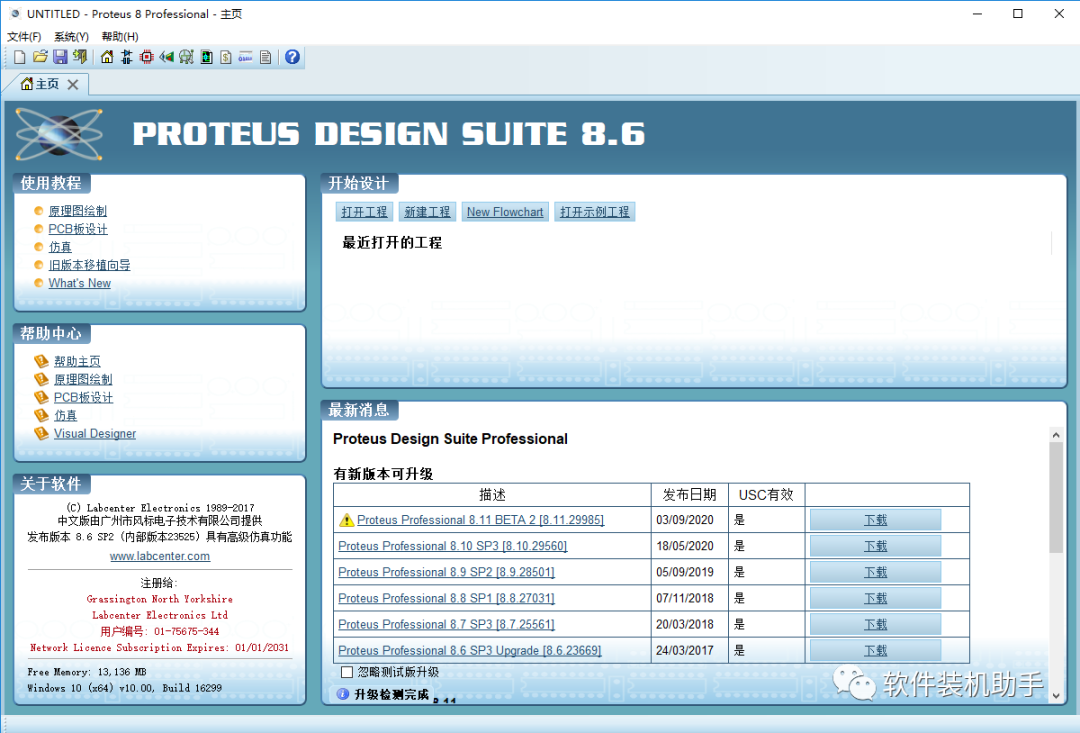Click the 新建工程 button
Screen dimensions: 1080x733
[x=427, y=212]
